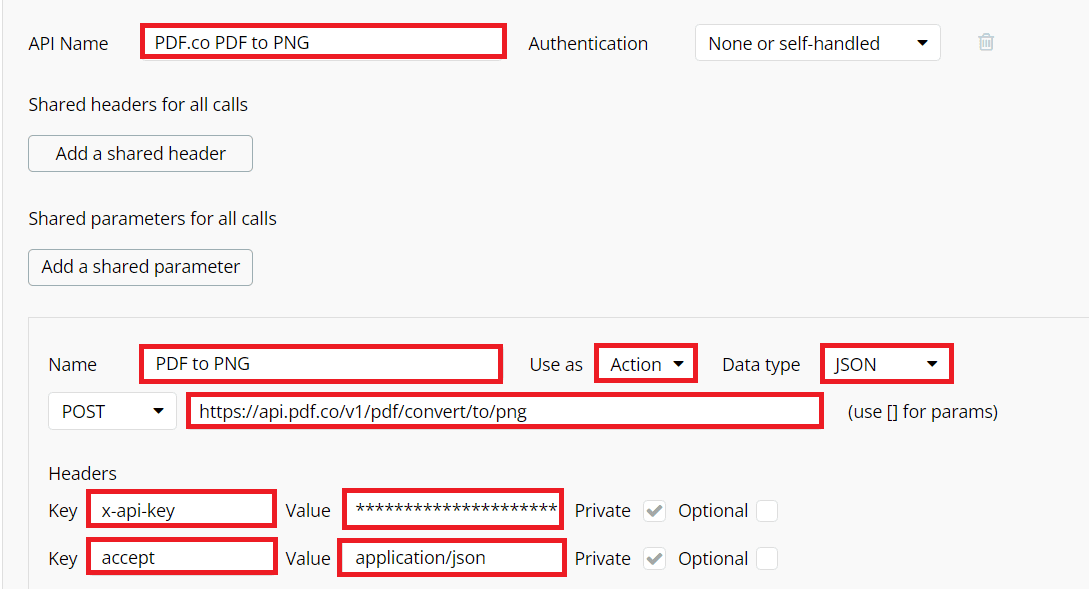Edit the call Name field 'PDF to PNG'
This screenshot has height=589, width=1089.
pyautogui.click(x=320, y=363)
